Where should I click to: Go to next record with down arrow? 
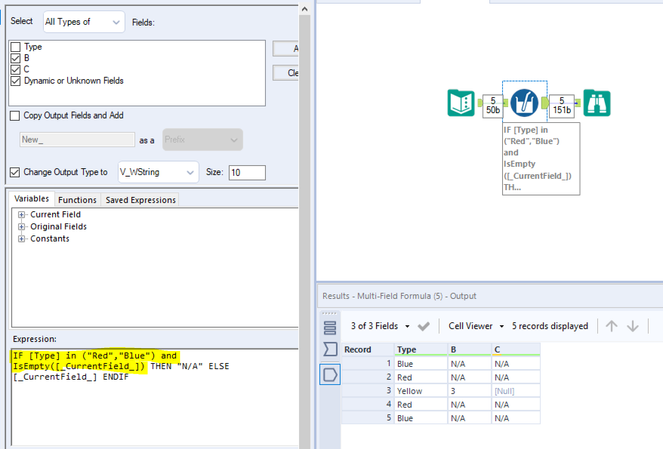coord(633,326)
